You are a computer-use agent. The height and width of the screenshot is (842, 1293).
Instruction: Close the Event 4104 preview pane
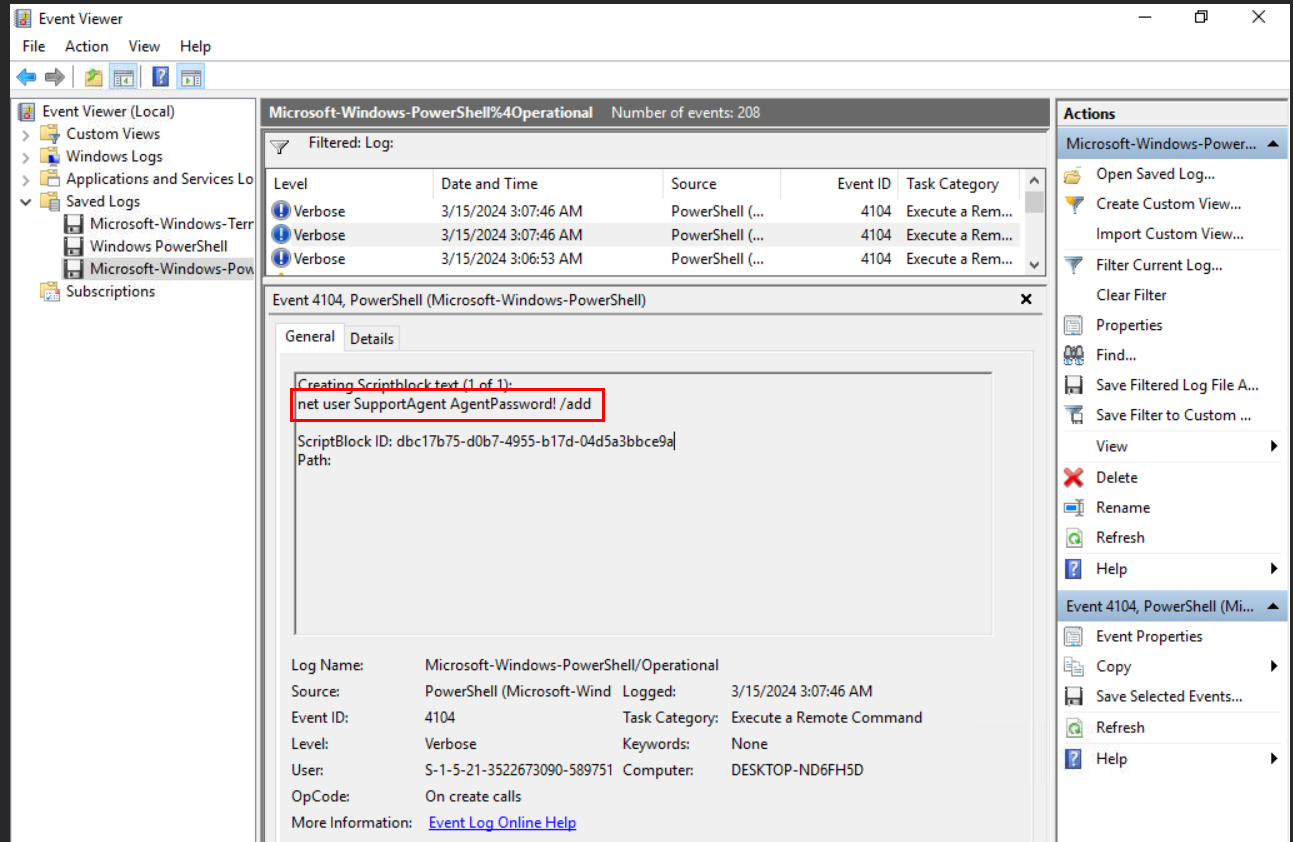(1025, 299)
